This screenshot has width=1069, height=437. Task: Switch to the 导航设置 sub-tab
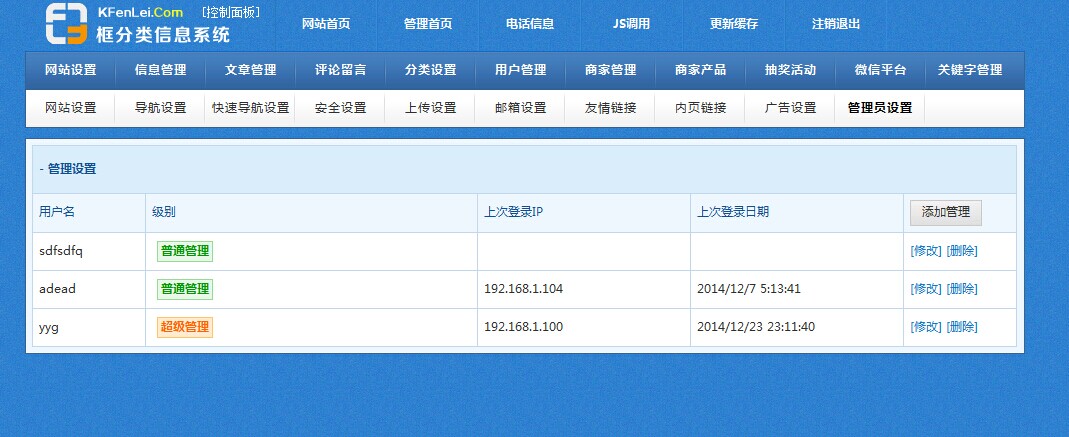click(x=160, y=108)
